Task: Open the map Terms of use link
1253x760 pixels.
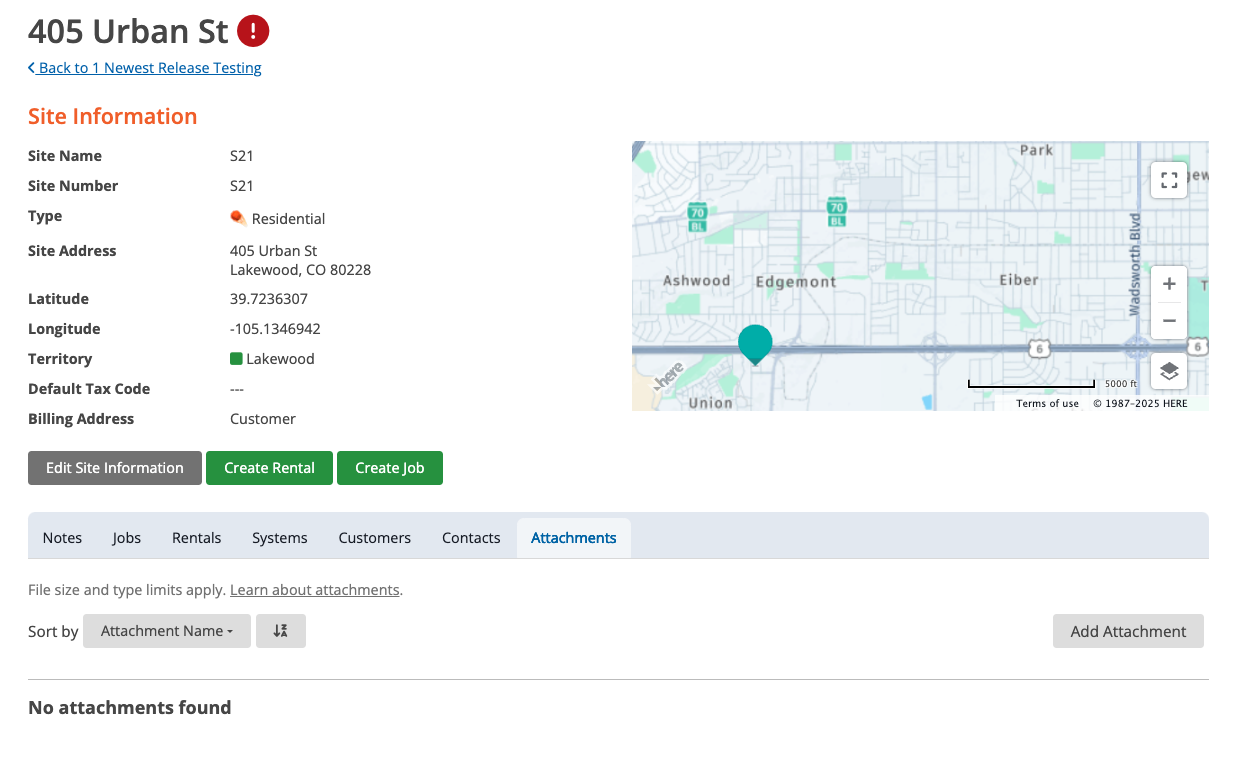Action: pos(1047,403)
